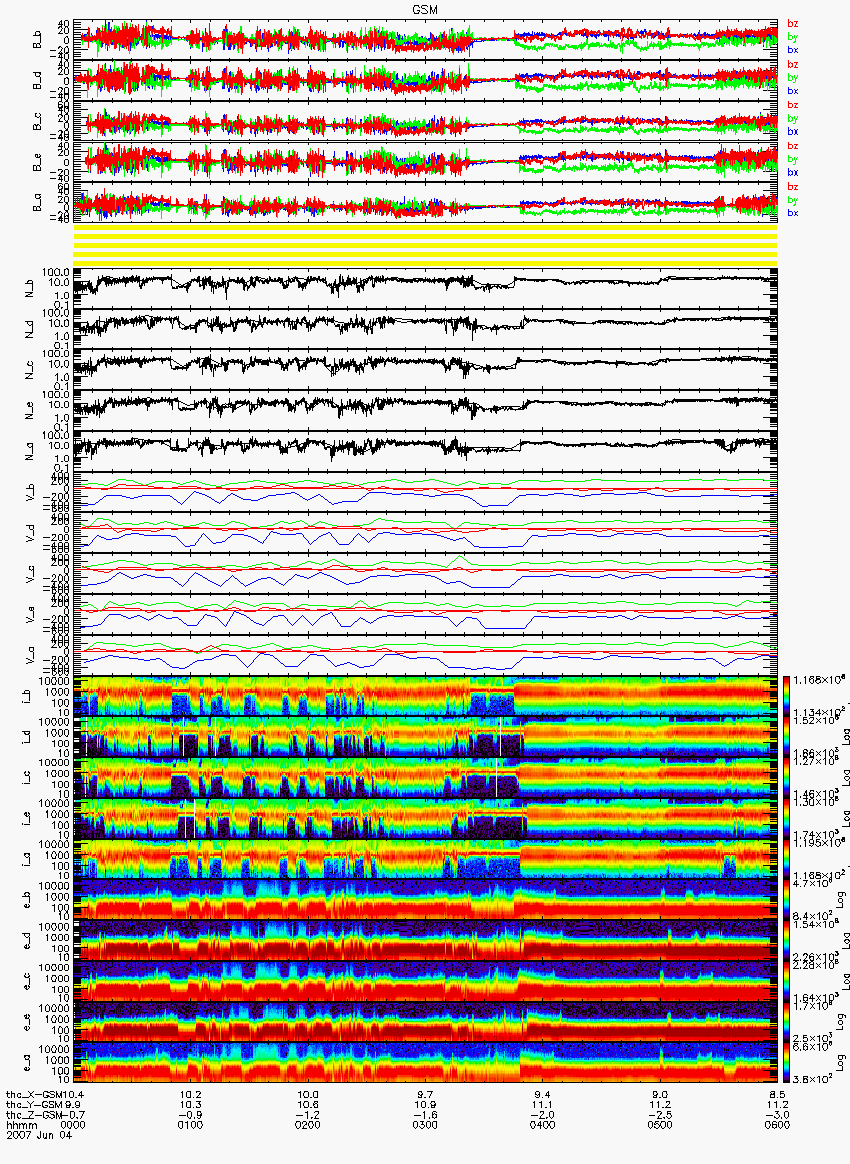Pick the V_a velocity axis label
Image resolution: width=850 pixels, height=1164 pixels.
click(x=30, y=655)
